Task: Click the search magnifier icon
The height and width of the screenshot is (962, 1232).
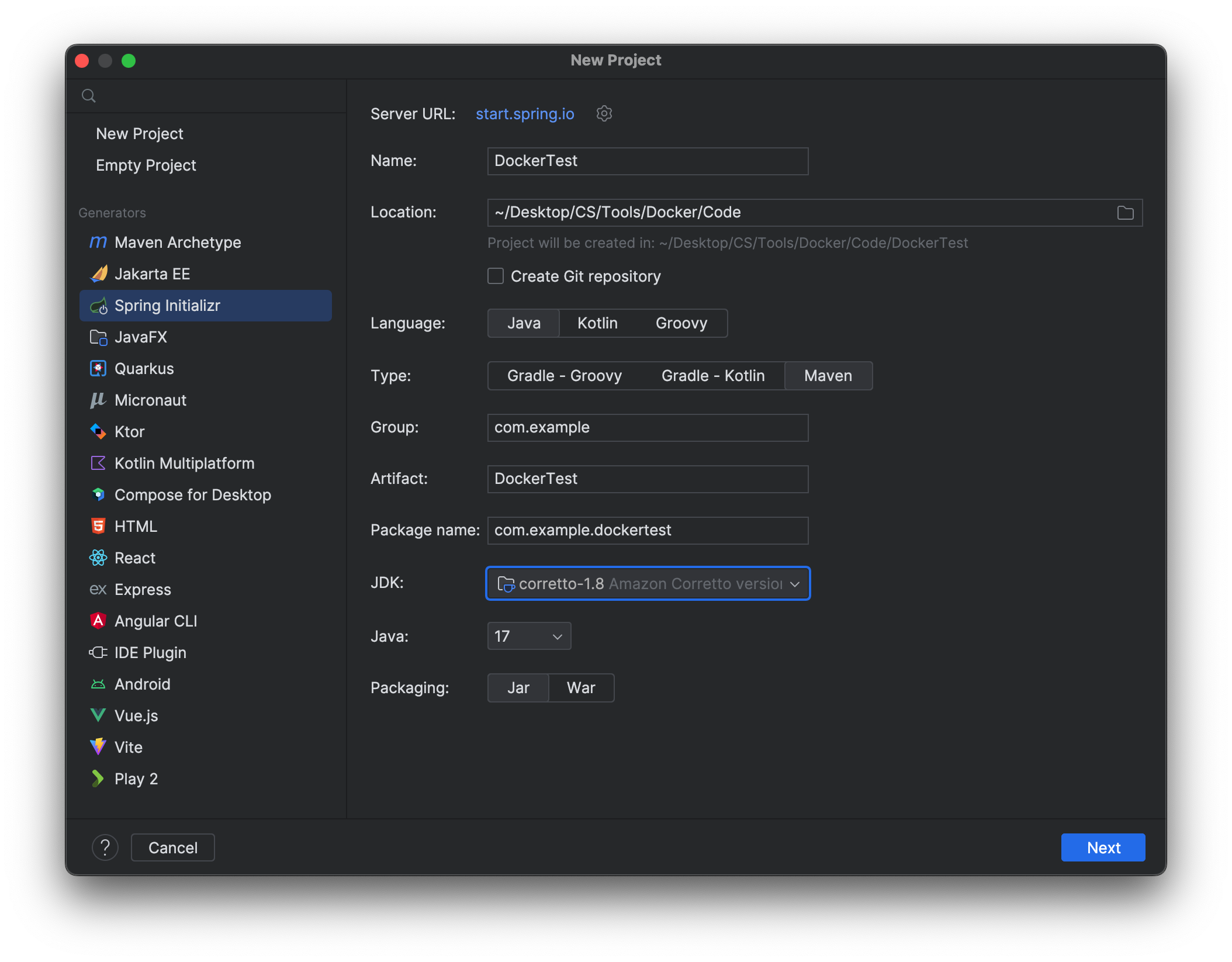Action: pyautogui.click(x=89, y=96)
